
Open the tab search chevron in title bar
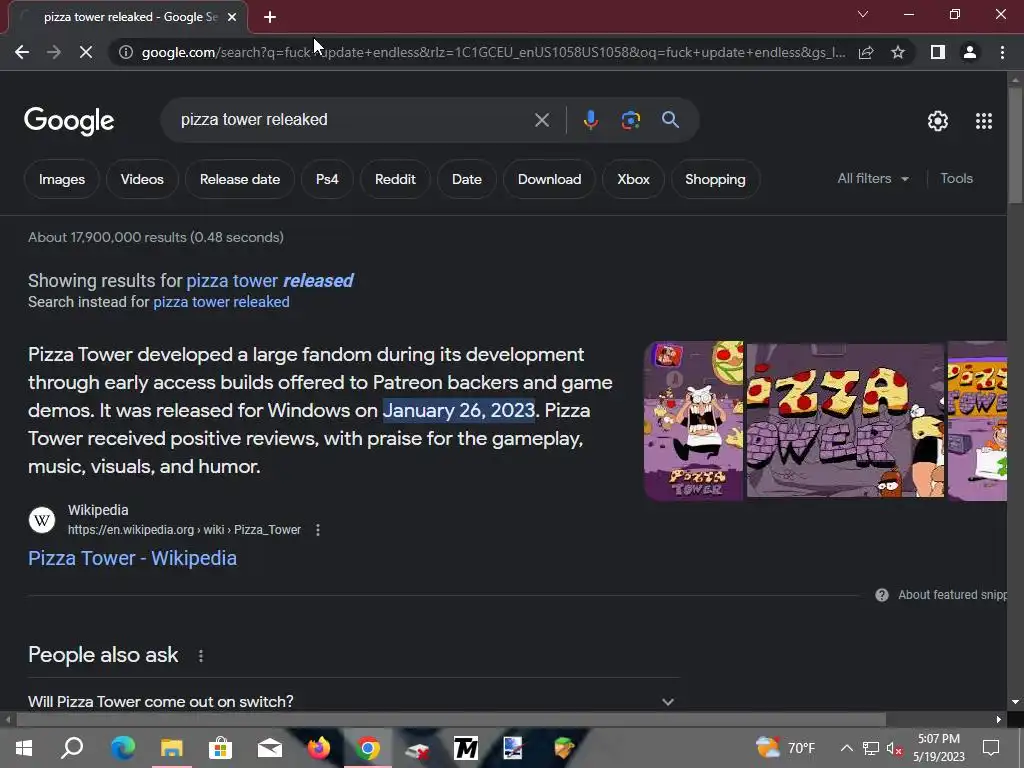pos(863,14)
